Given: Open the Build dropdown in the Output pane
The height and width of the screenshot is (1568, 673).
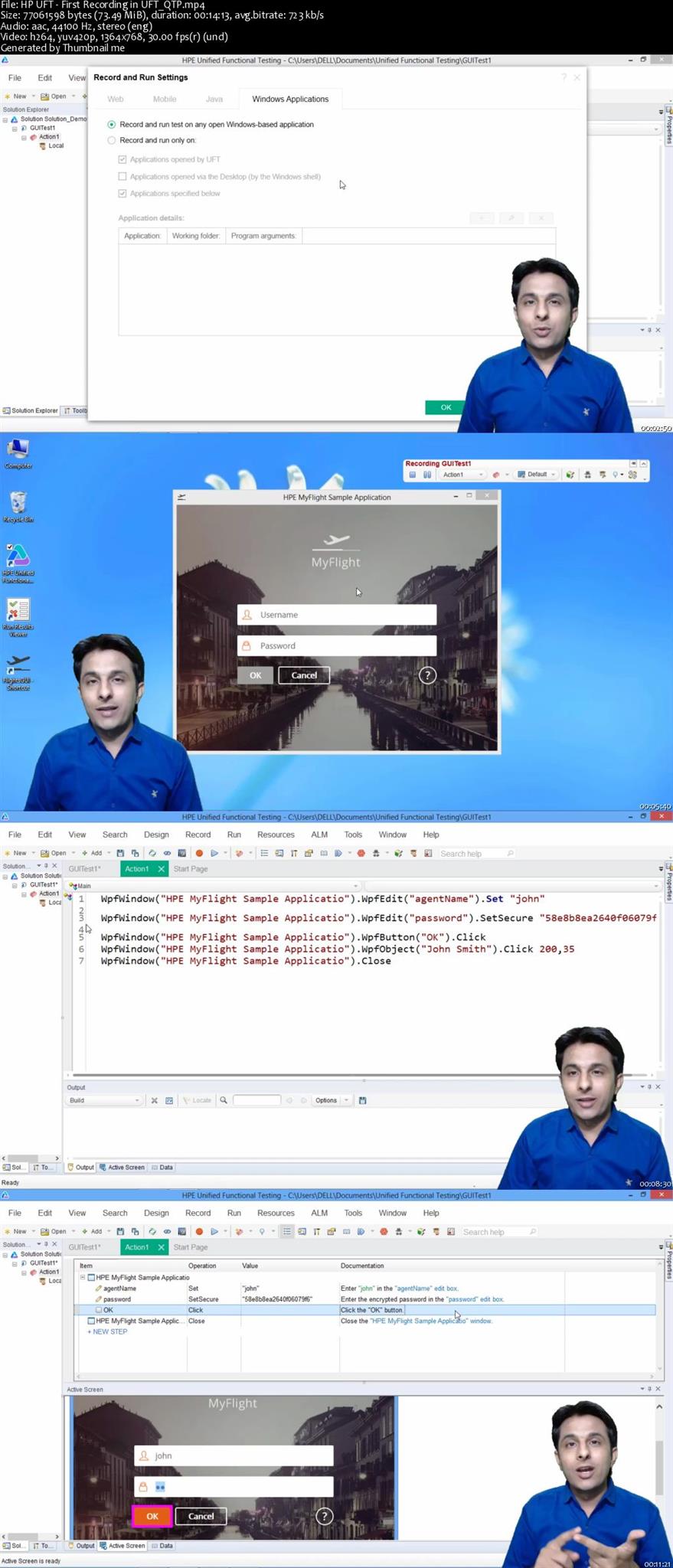Looking at the screenshot, I should click(104, 1100).
